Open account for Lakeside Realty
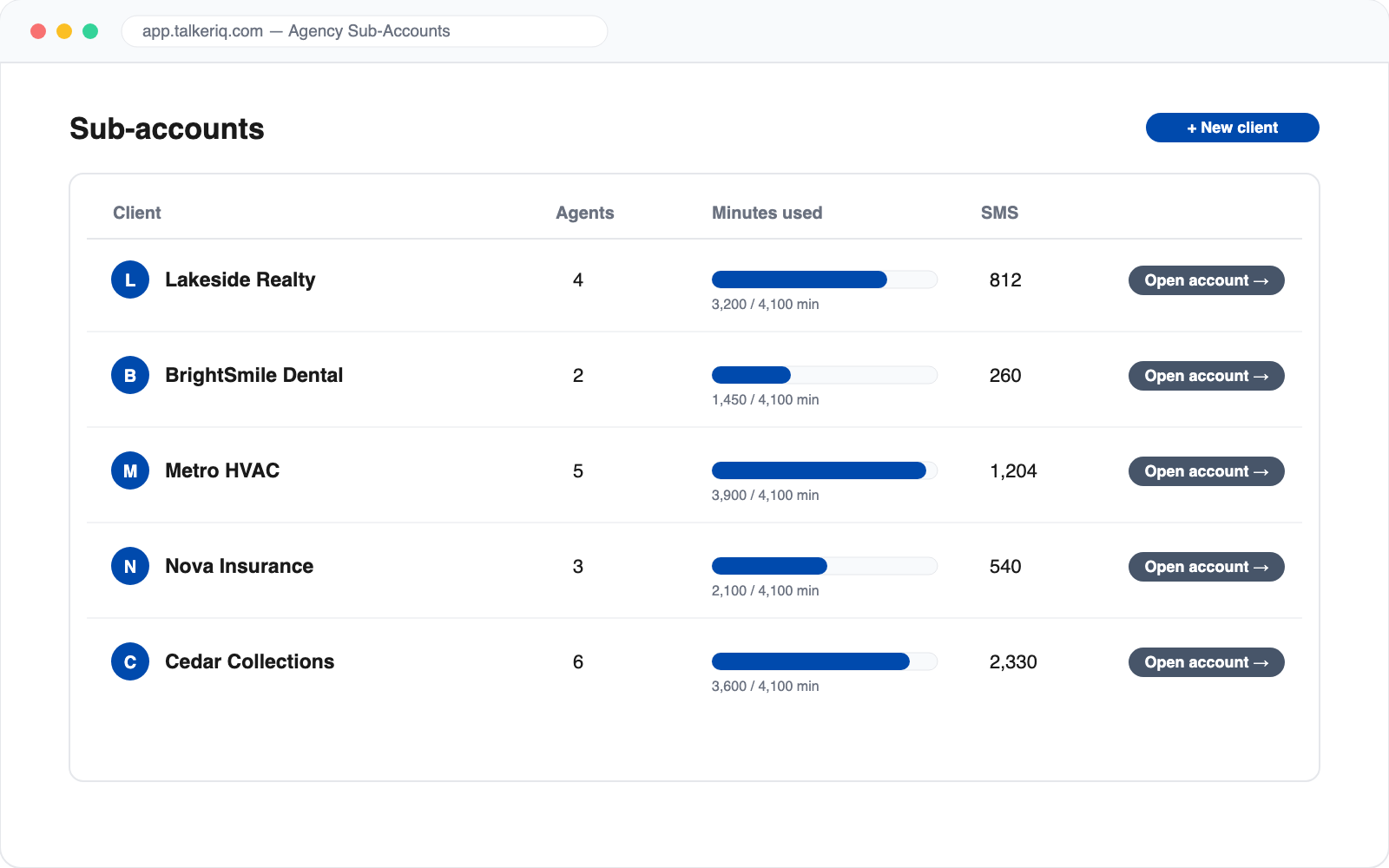This screenshot has height=868, width=1389. point(1207,280)
